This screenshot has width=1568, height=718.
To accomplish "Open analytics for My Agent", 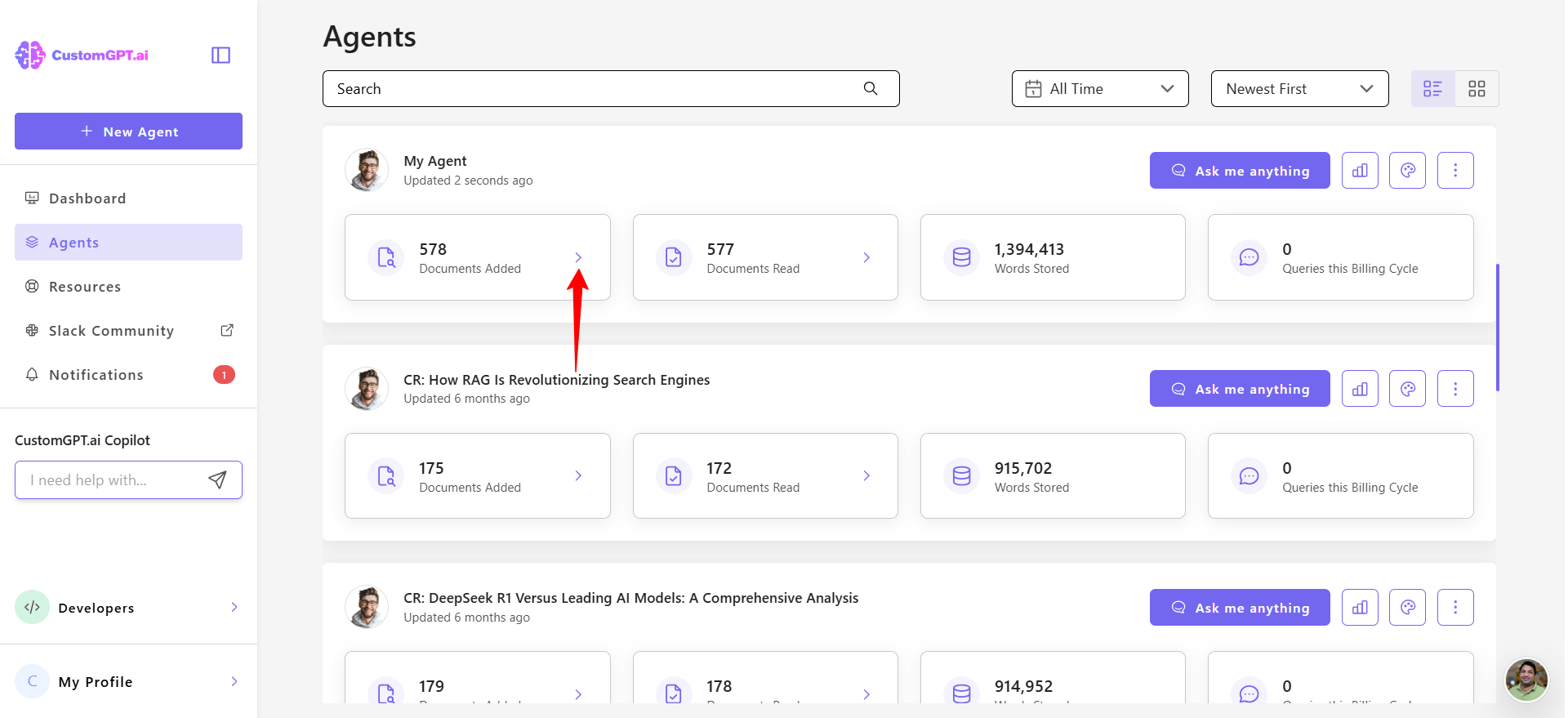I will point(1360,171).
